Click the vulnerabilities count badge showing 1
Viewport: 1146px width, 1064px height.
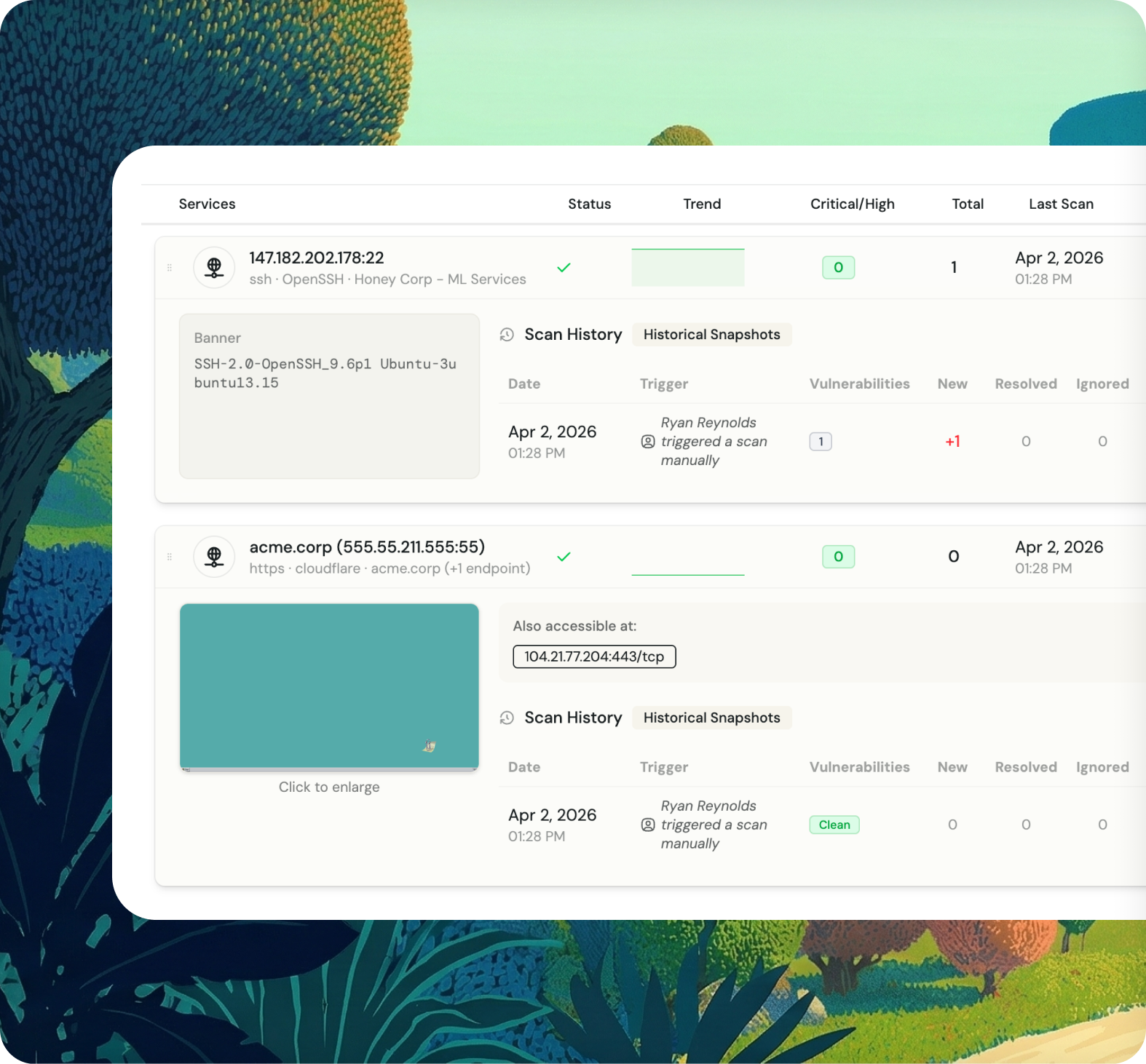coord(821,442)
